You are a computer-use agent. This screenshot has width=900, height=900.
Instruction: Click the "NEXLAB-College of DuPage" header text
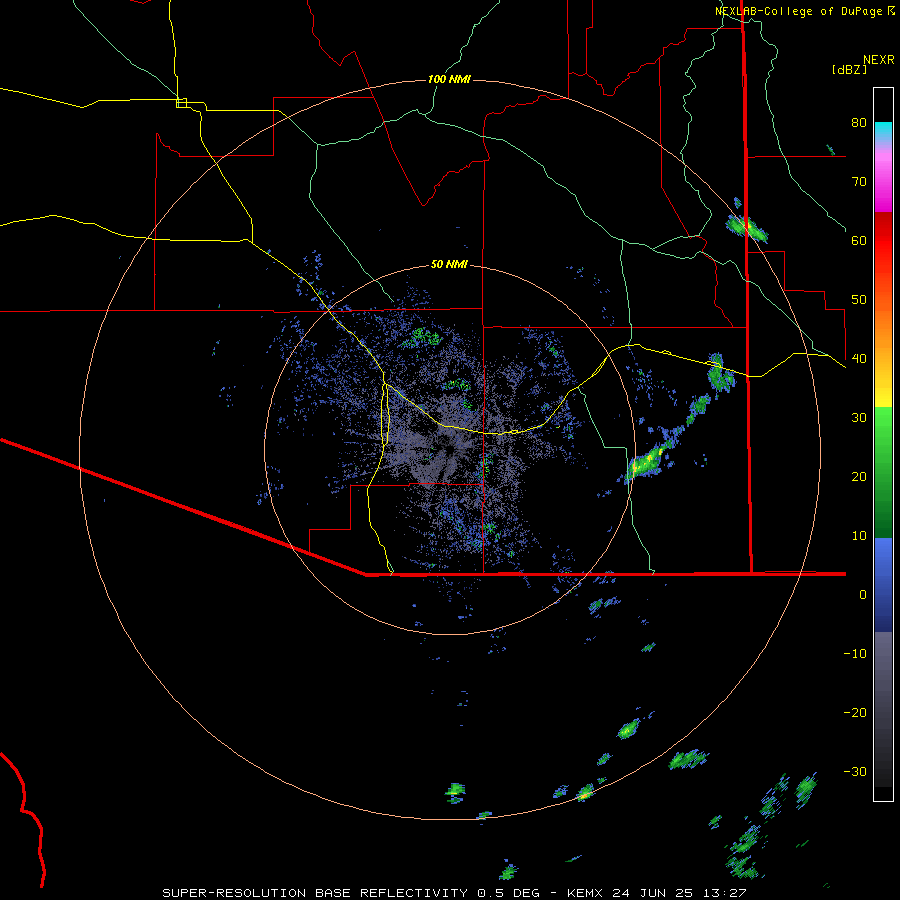coord(798,11)
